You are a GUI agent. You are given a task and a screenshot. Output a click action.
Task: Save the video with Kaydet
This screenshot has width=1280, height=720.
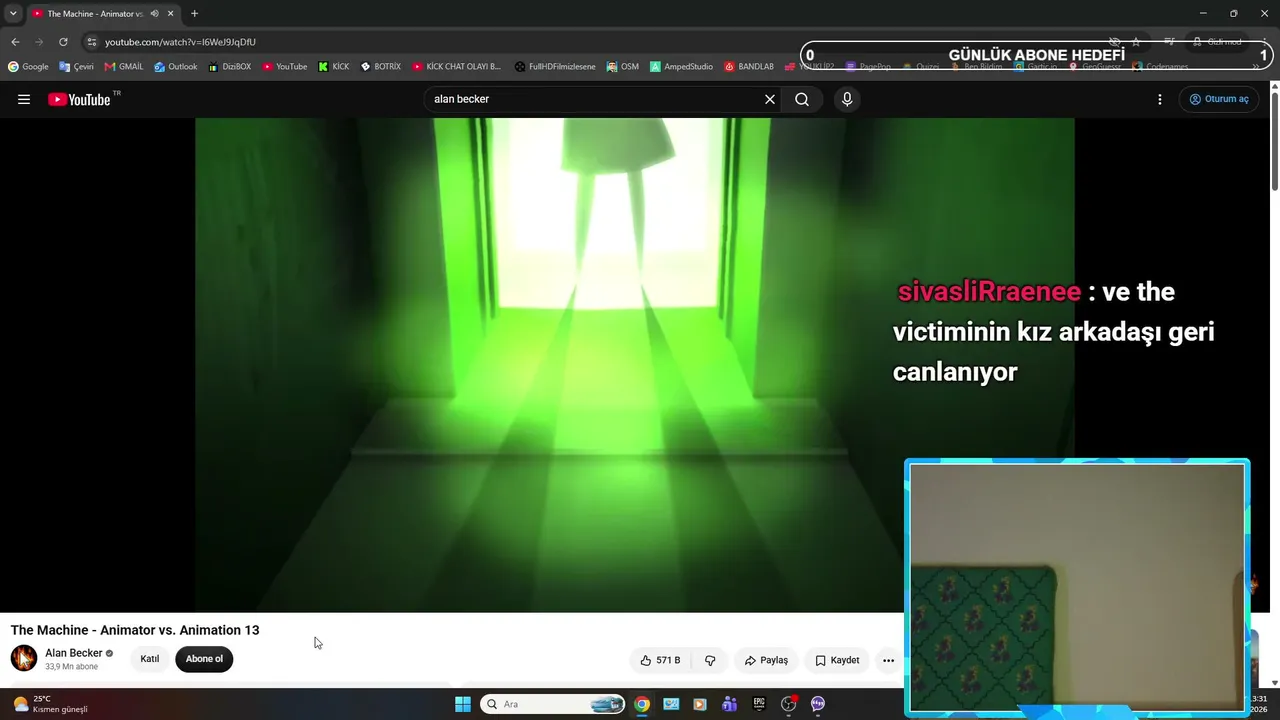pos(837,660)
